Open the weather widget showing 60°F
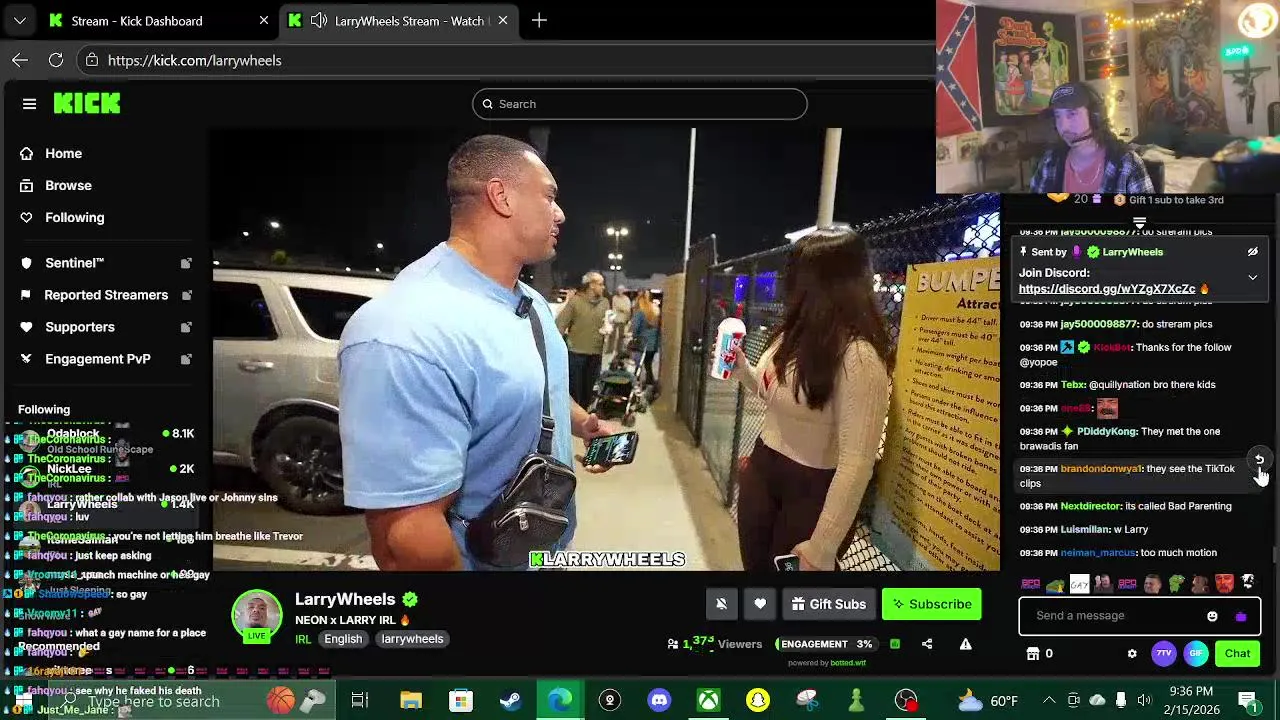The width and height of the screenshot is (1280, 720). 987,700
